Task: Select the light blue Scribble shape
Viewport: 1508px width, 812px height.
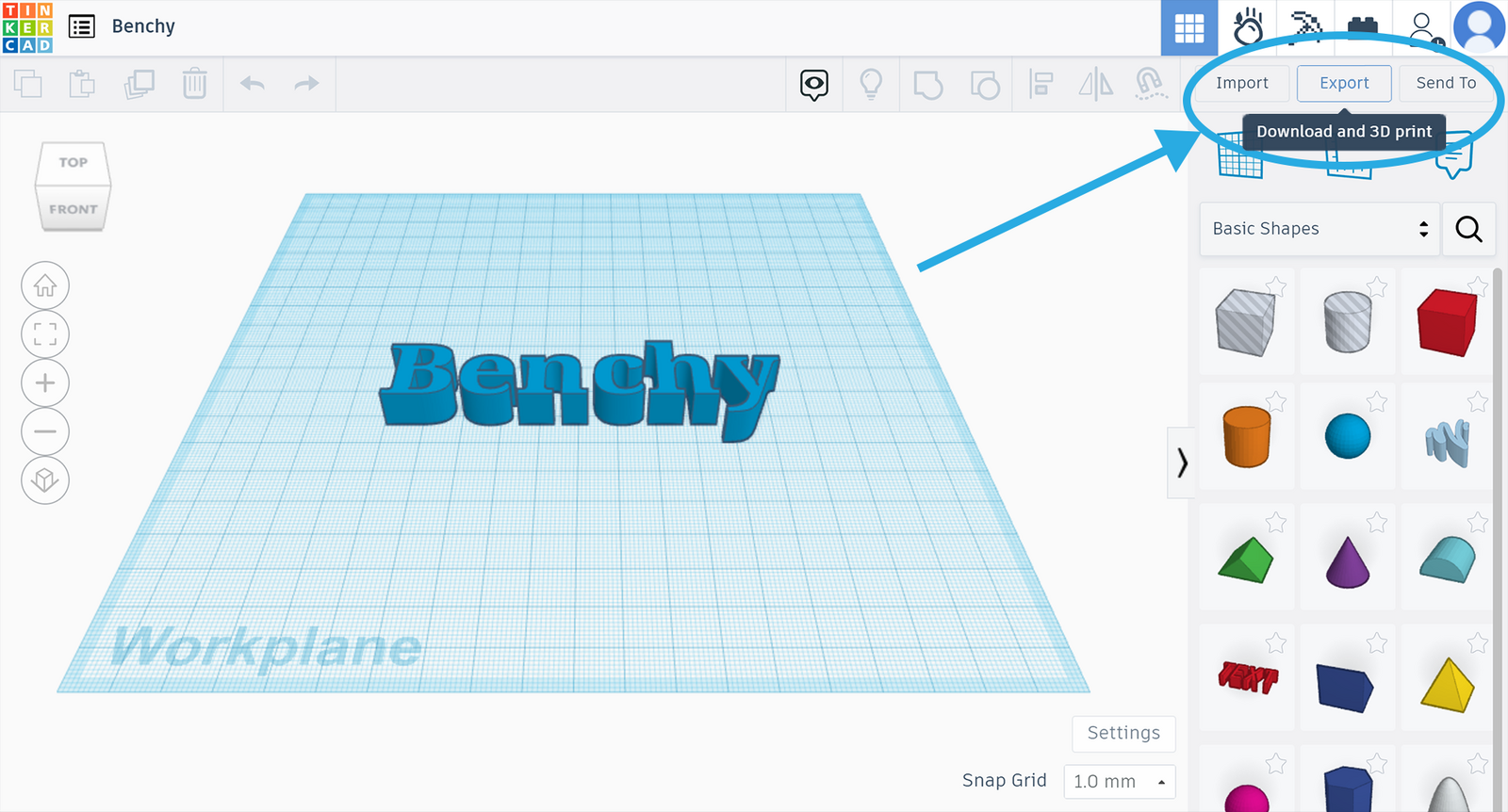Action: click(x=1448, y=443)
